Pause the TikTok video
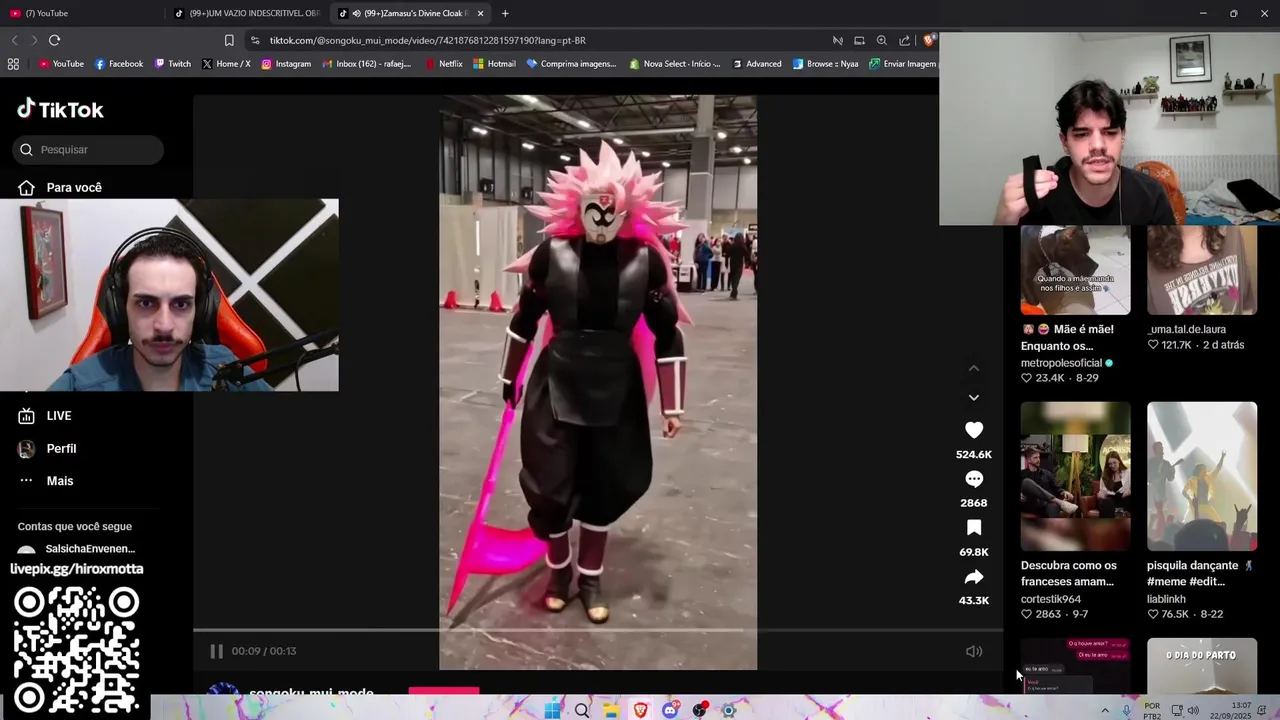The image size is (1280, 720). point(216,651)
